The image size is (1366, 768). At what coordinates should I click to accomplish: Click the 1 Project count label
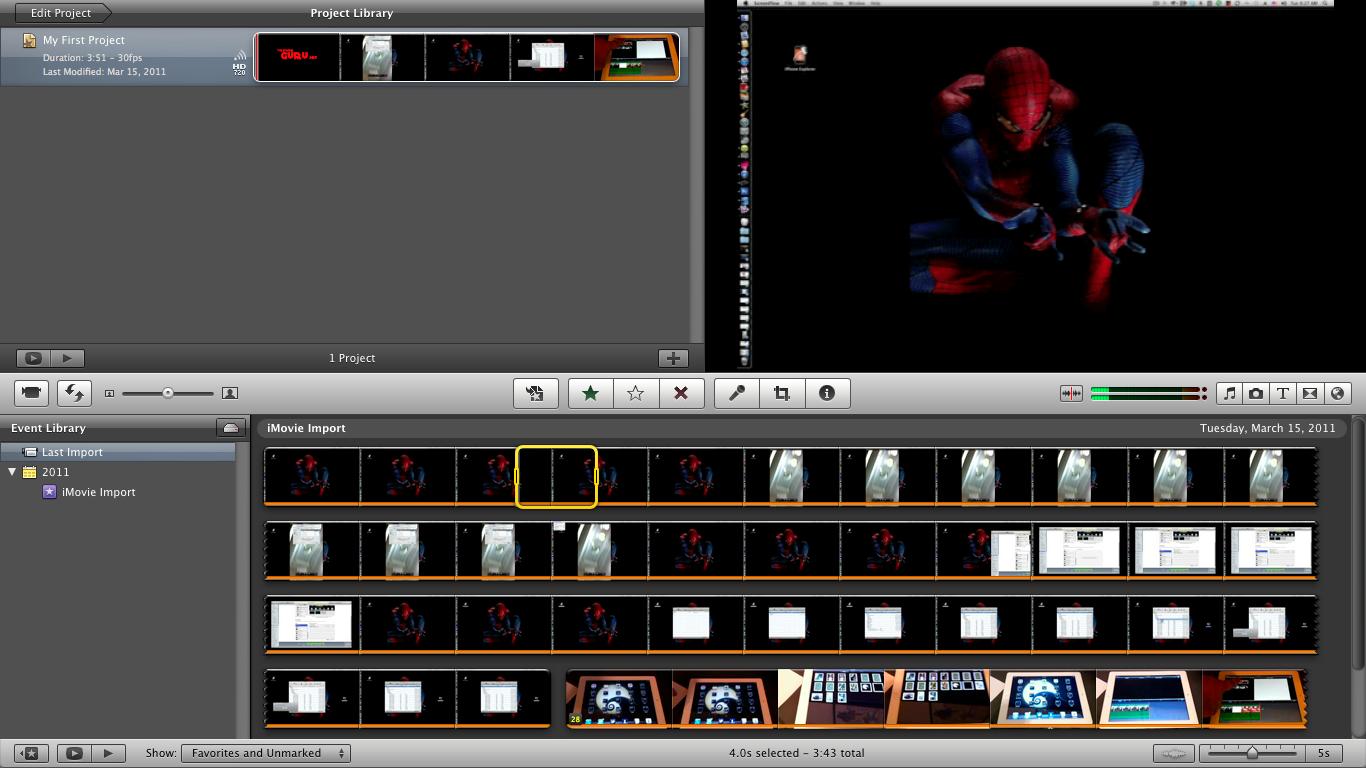tap(352, 358)
